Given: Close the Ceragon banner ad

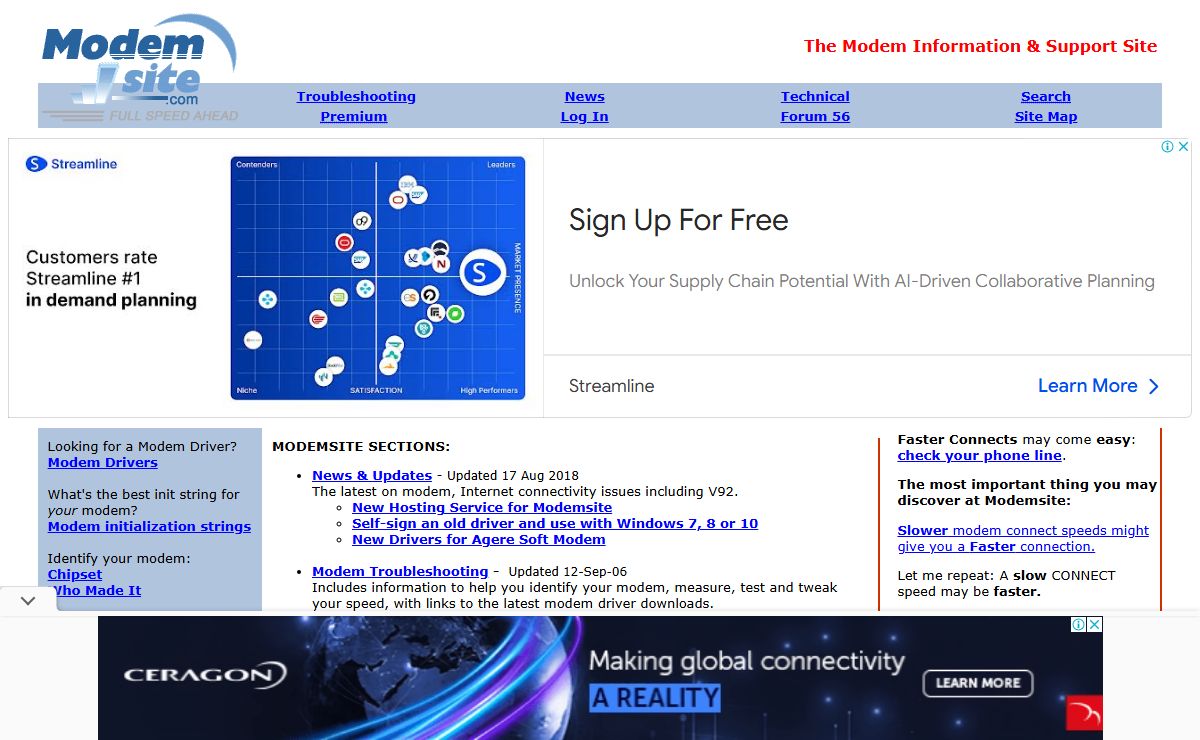Looking at the screenshot, I should tap(1094, 624).
